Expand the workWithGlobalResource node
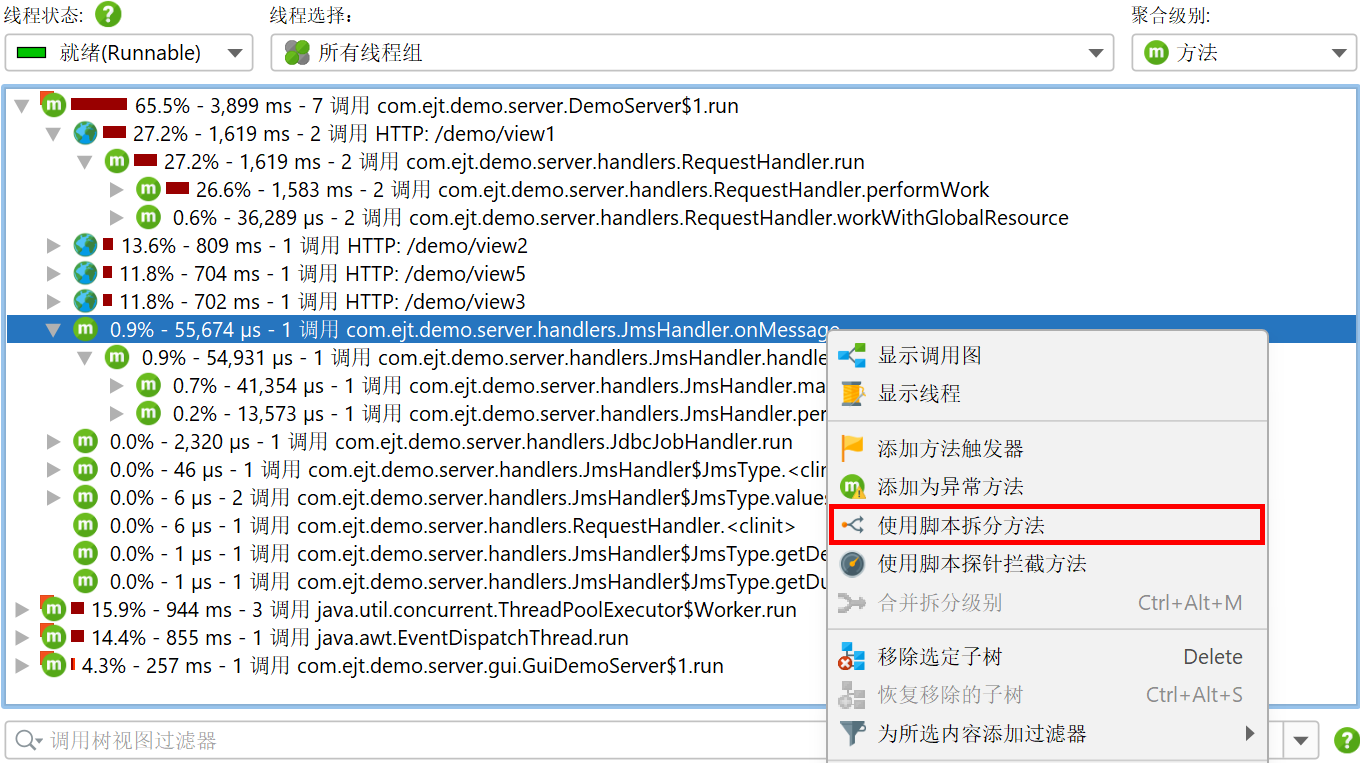1360x763 pixels. (117, 217)
